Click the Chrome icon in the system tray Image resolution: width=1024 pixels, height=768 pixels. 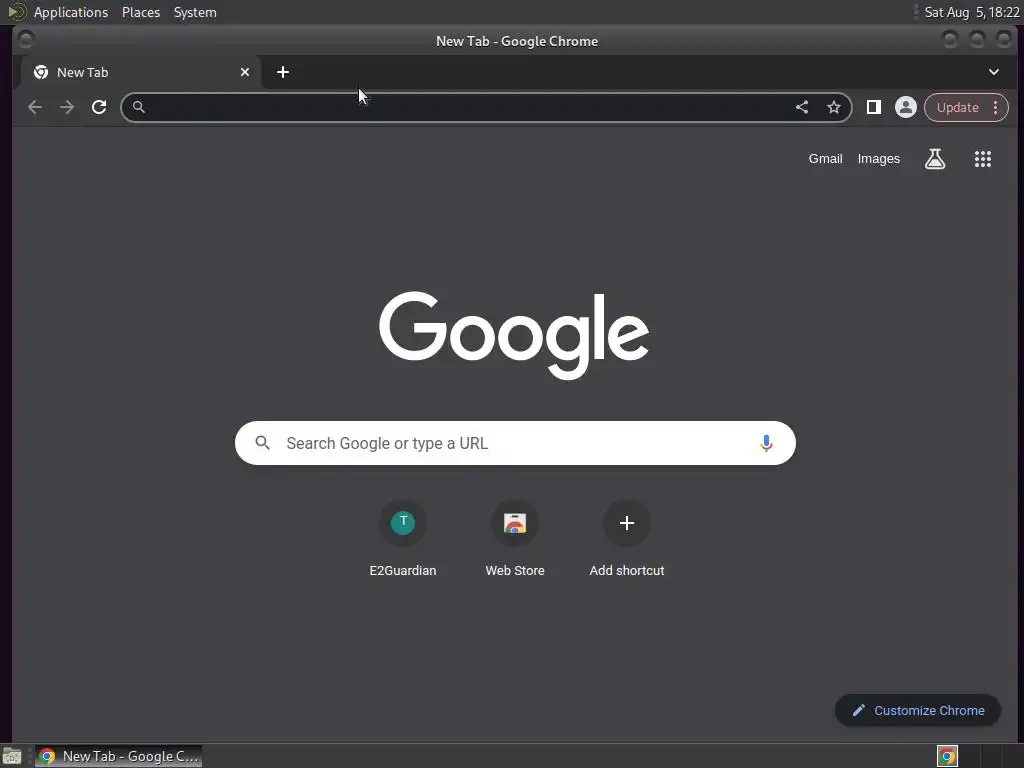coord(947,756)
